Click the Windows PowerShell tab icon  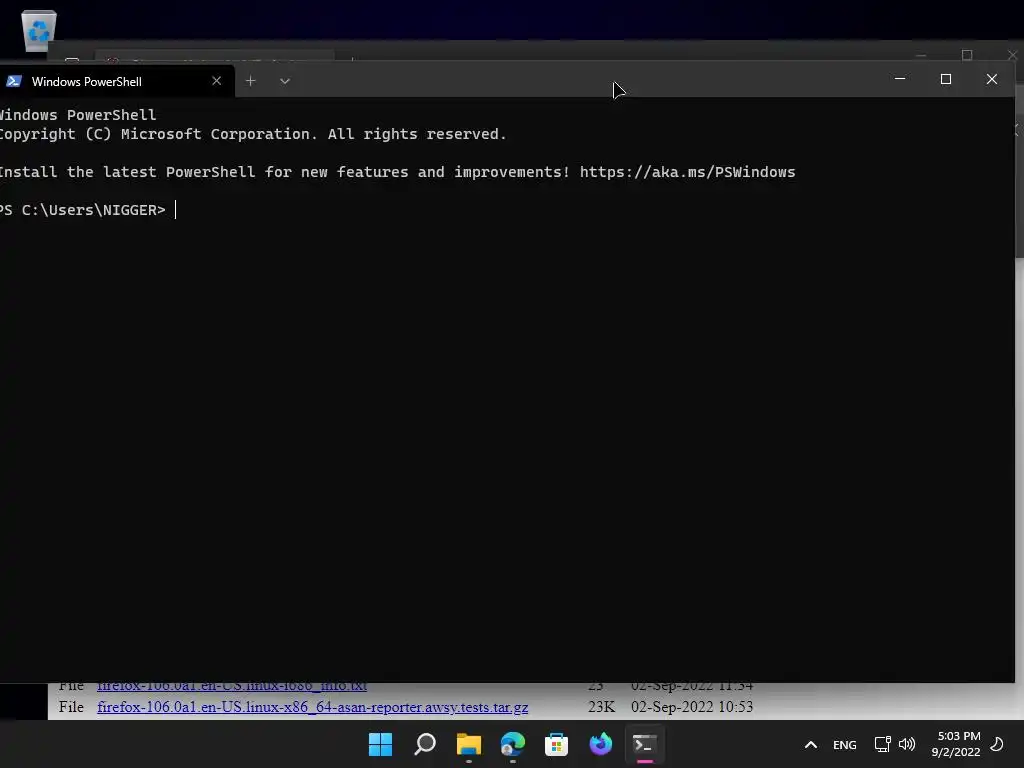click(14, 81)
